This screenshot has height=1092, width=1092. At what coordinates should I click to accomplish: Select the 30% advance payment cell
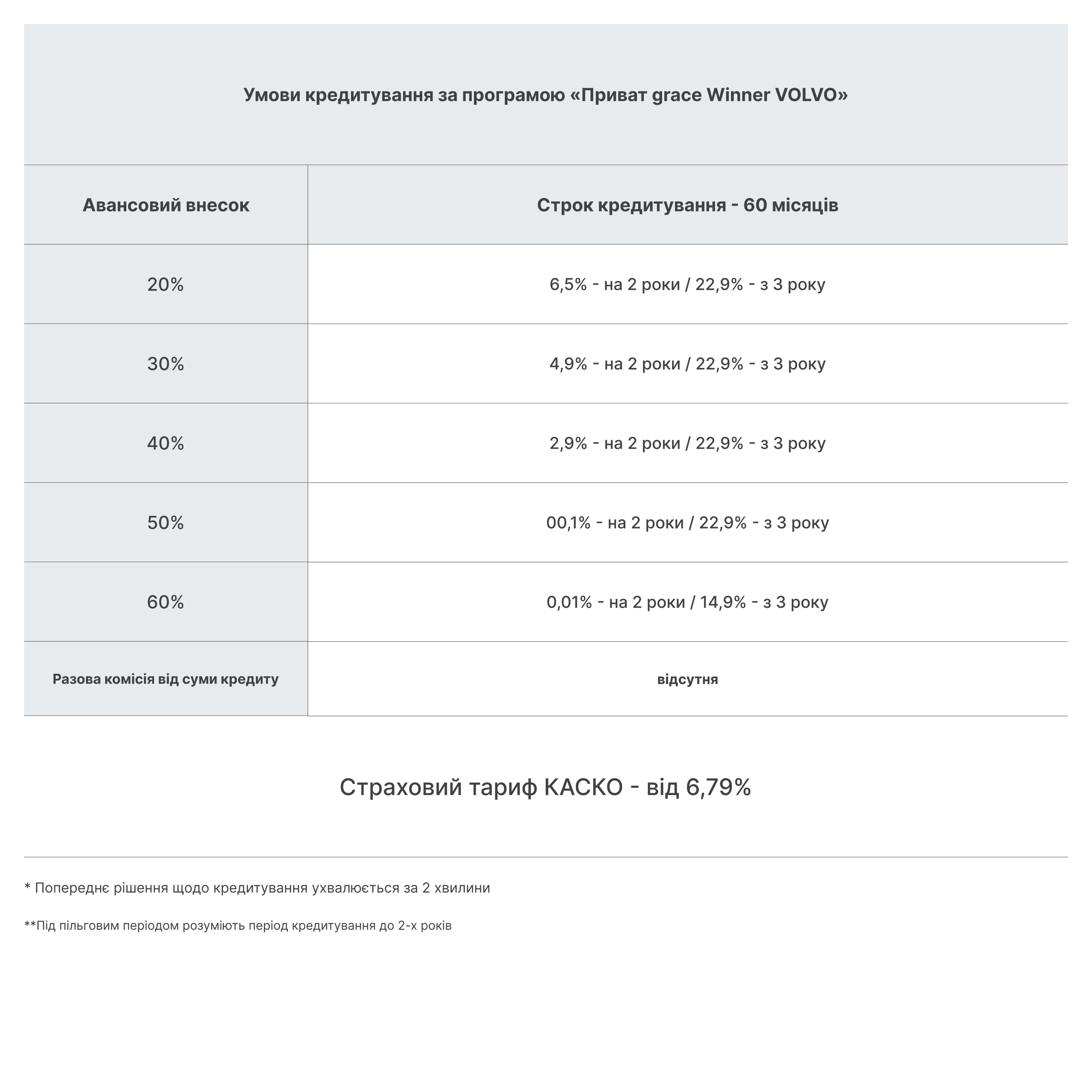point(166,363)
